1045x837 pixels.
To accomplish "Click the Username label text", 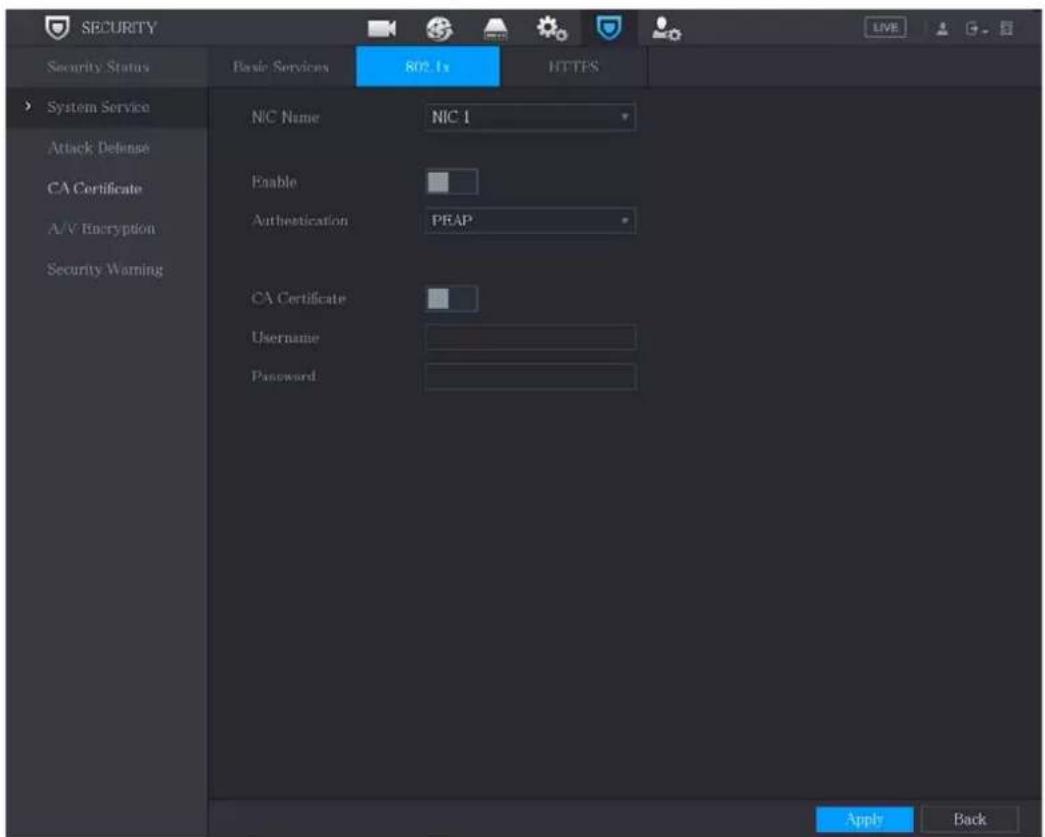I will 285,338.
